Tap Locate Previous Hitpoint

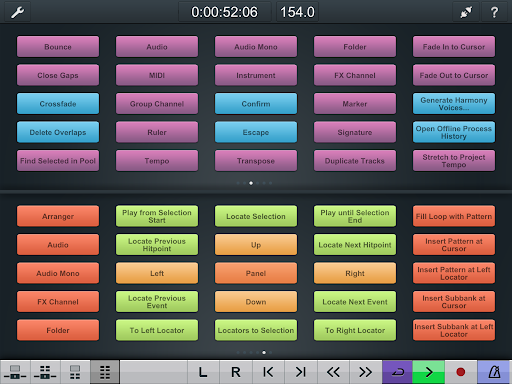[157, 245]
